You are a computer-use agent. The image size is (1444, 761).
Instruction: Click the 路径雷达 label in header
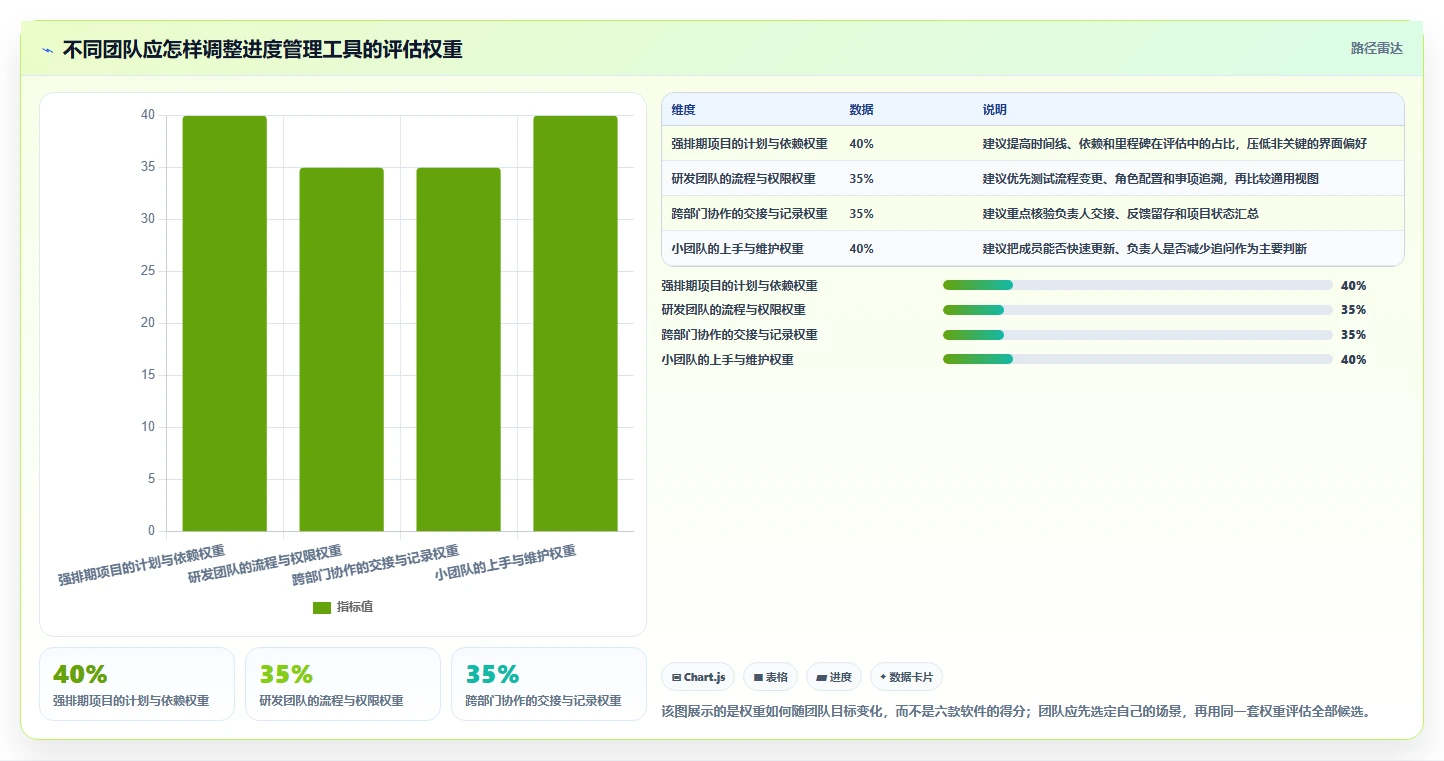tap(1377, 48)
